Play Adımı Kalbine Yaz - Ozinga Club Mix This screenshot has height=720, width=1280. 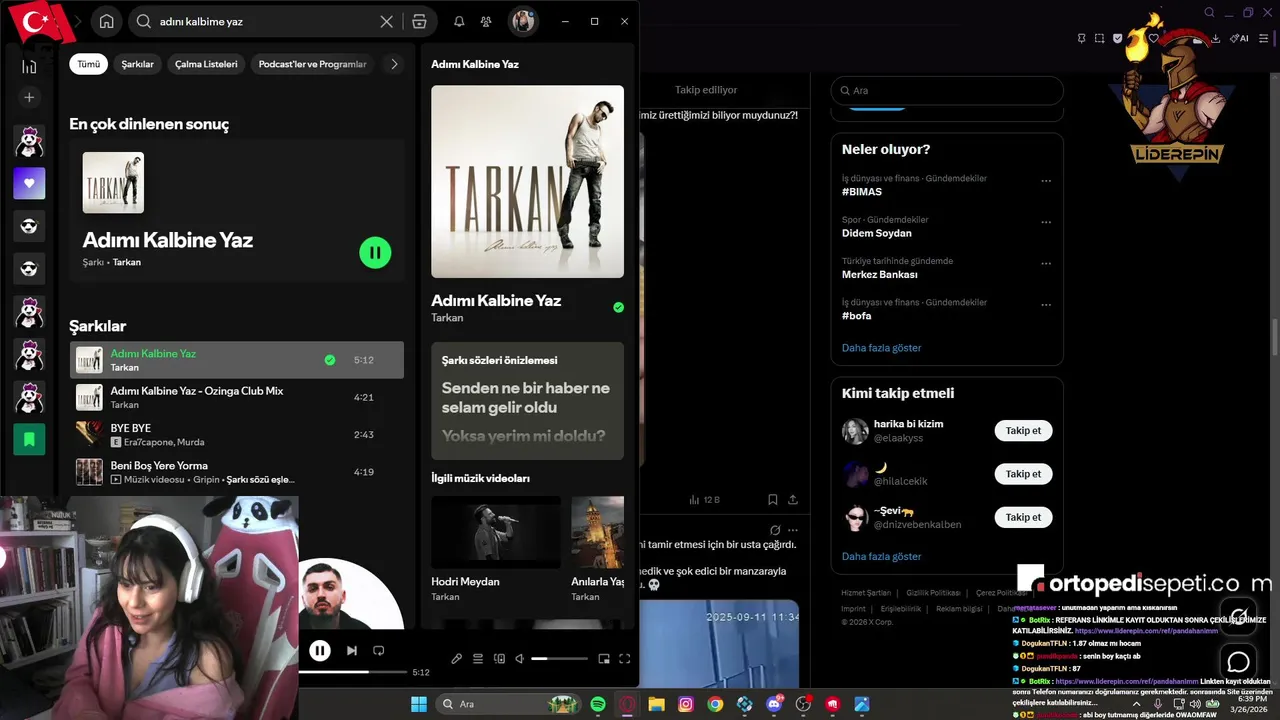[237, 397]
